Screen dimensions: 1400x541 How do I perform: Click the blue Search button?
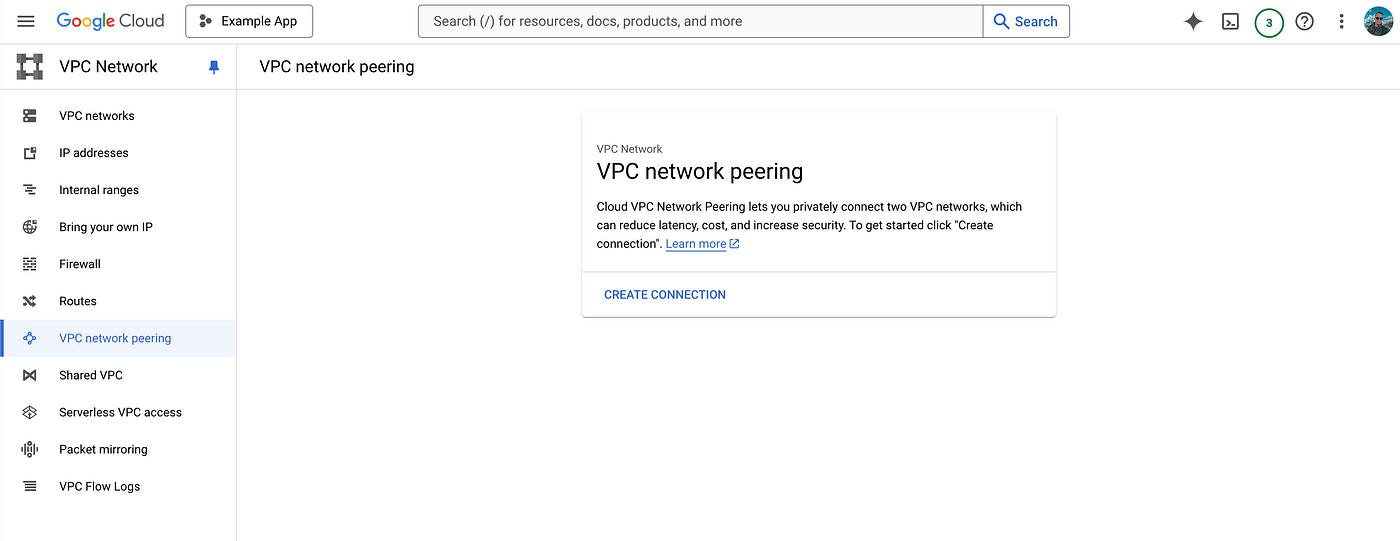(1026, 21)
